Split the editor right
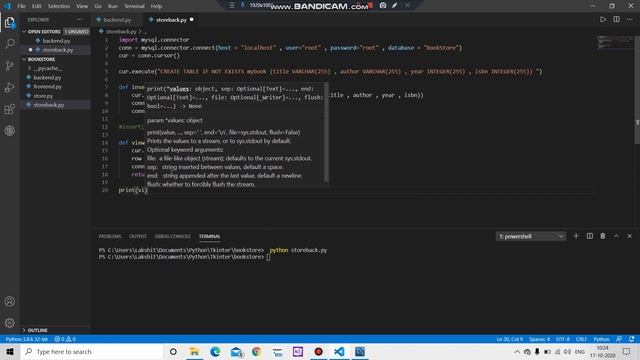 pos(616,20)
